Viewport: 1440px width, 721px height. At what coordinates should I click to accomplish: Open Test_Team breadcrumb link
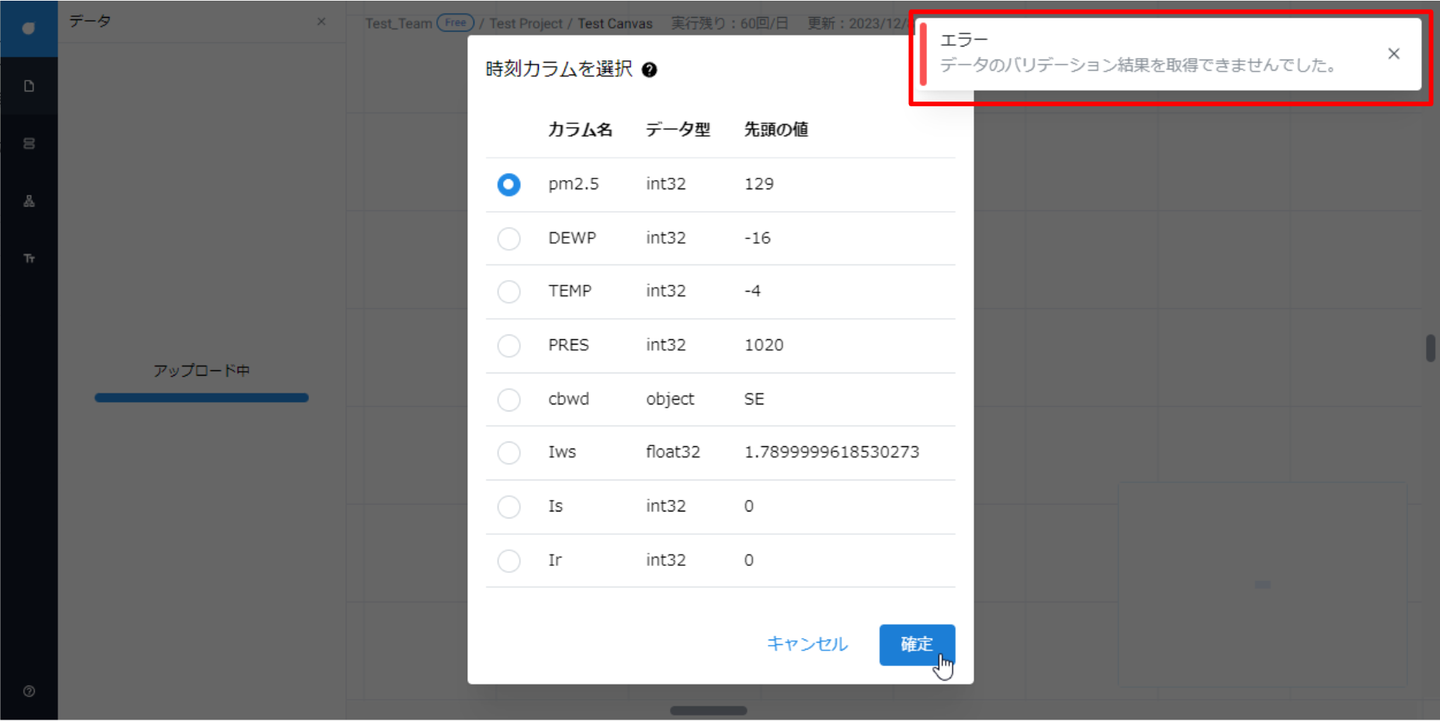coord(398,23)
